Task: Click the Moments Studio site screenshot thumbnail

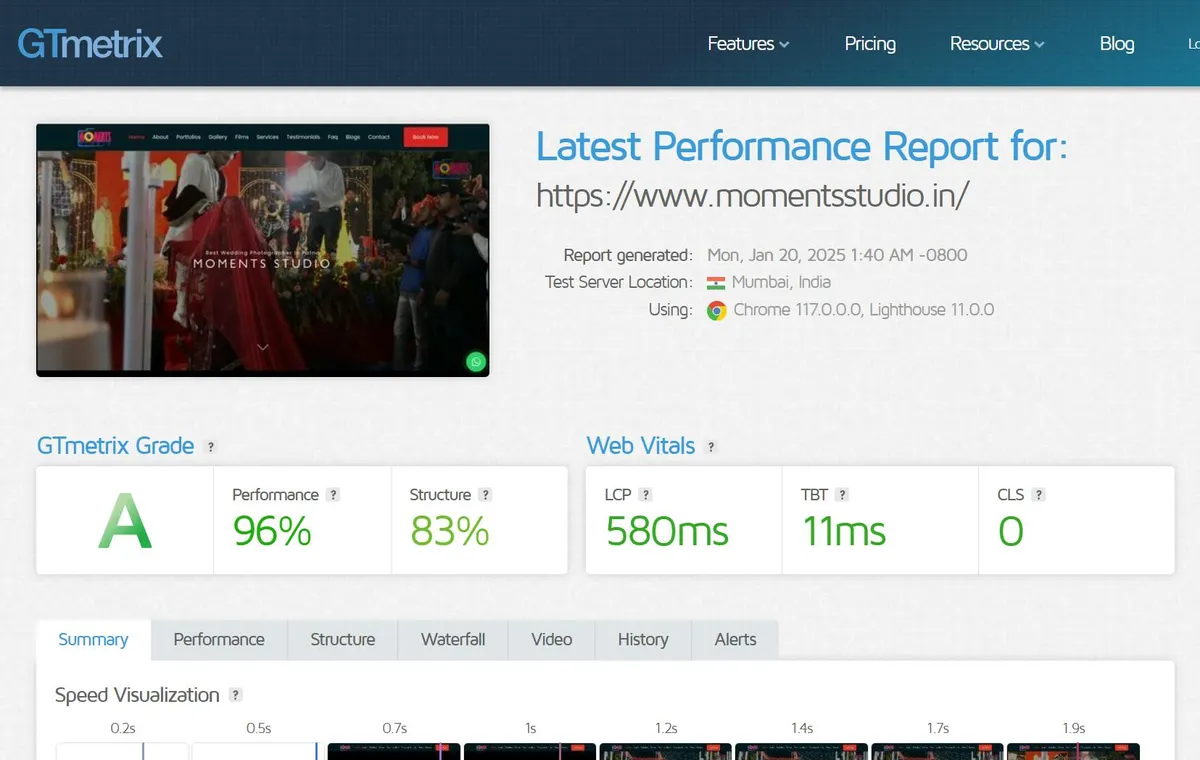Action: (x=263, y=250)
